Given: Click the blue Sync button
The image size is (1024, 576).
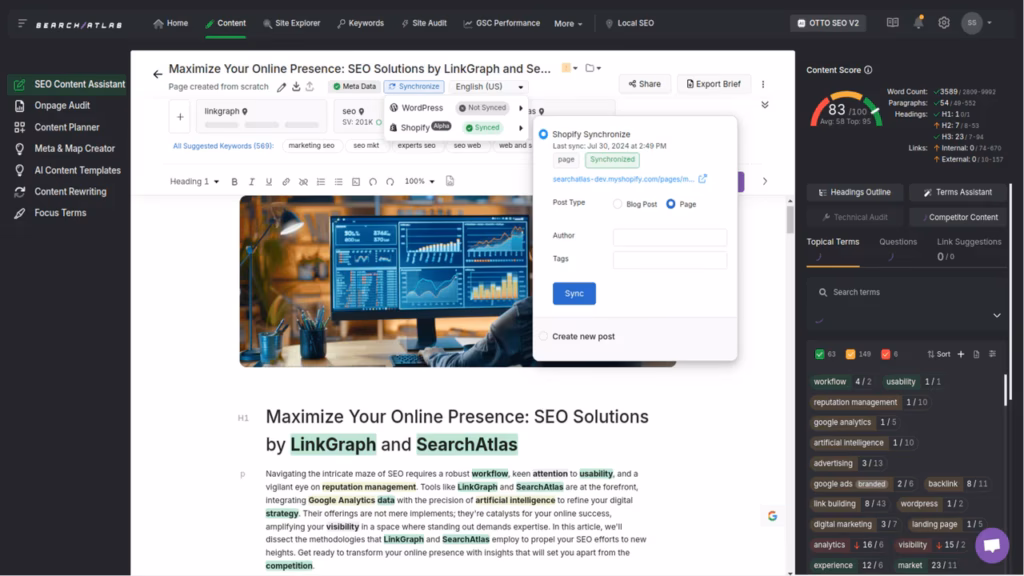Looking at the screenshot, I should click(574, 294).
